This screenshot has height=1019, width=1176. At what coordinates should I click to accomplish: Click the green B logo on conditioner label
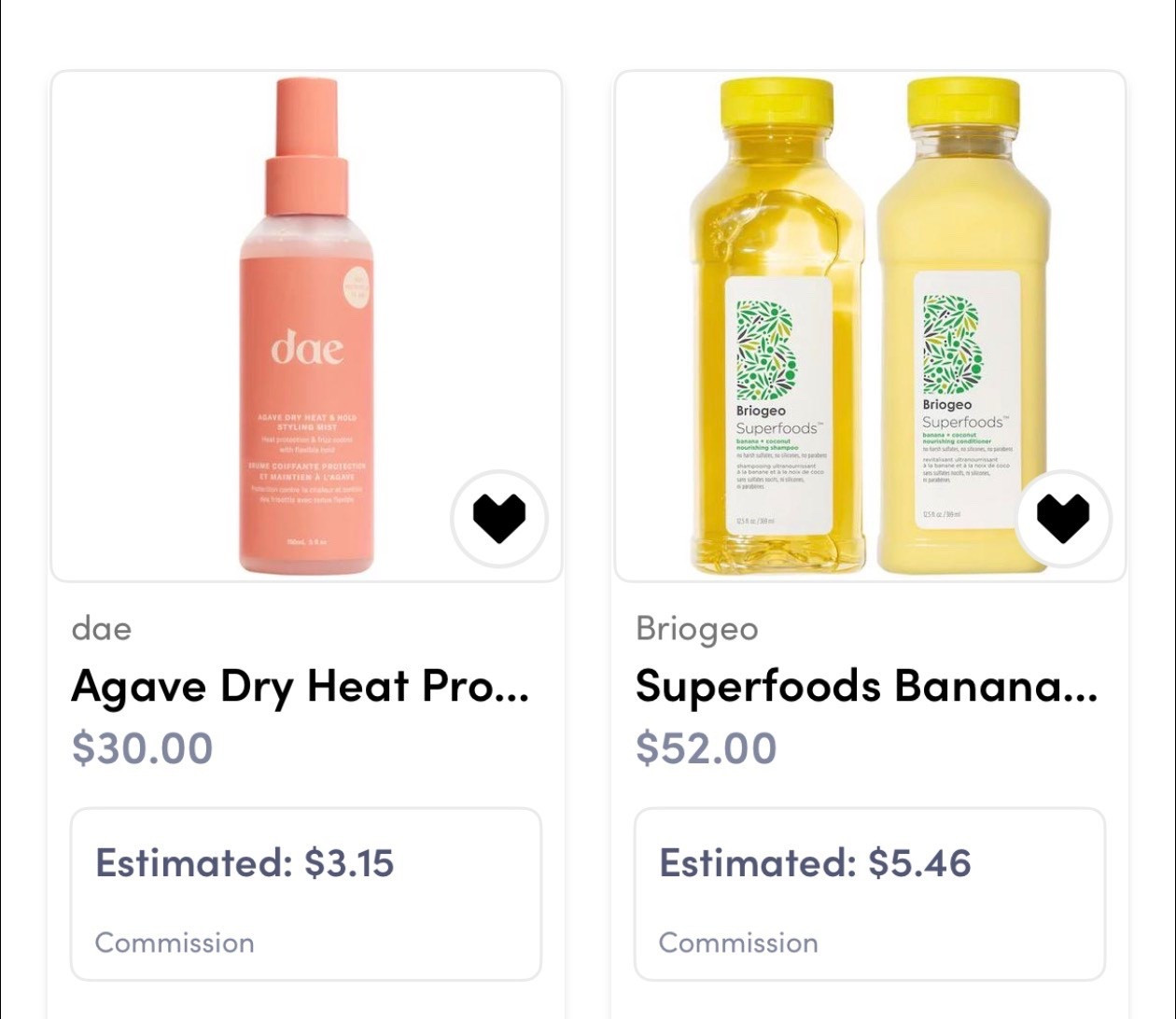point(953,345)
